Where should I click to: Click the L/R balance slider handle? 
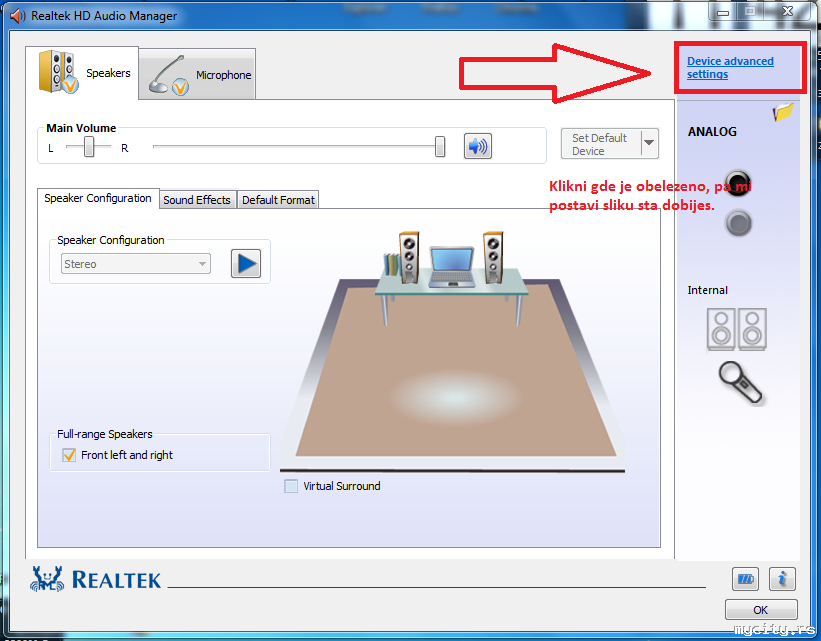89,147
